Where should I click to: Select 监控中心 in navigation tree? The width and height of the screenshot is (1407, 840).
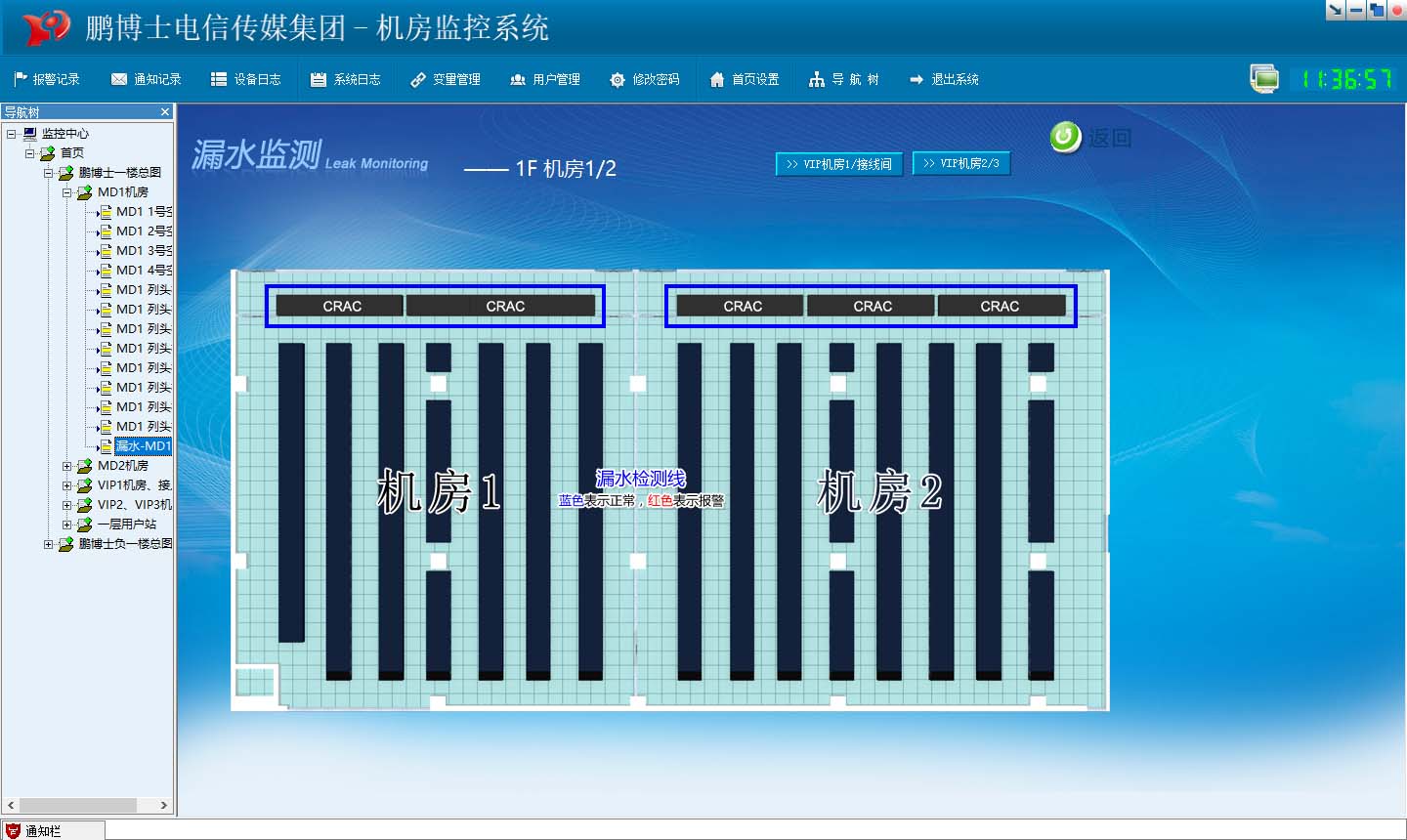[x=65, y=134]
